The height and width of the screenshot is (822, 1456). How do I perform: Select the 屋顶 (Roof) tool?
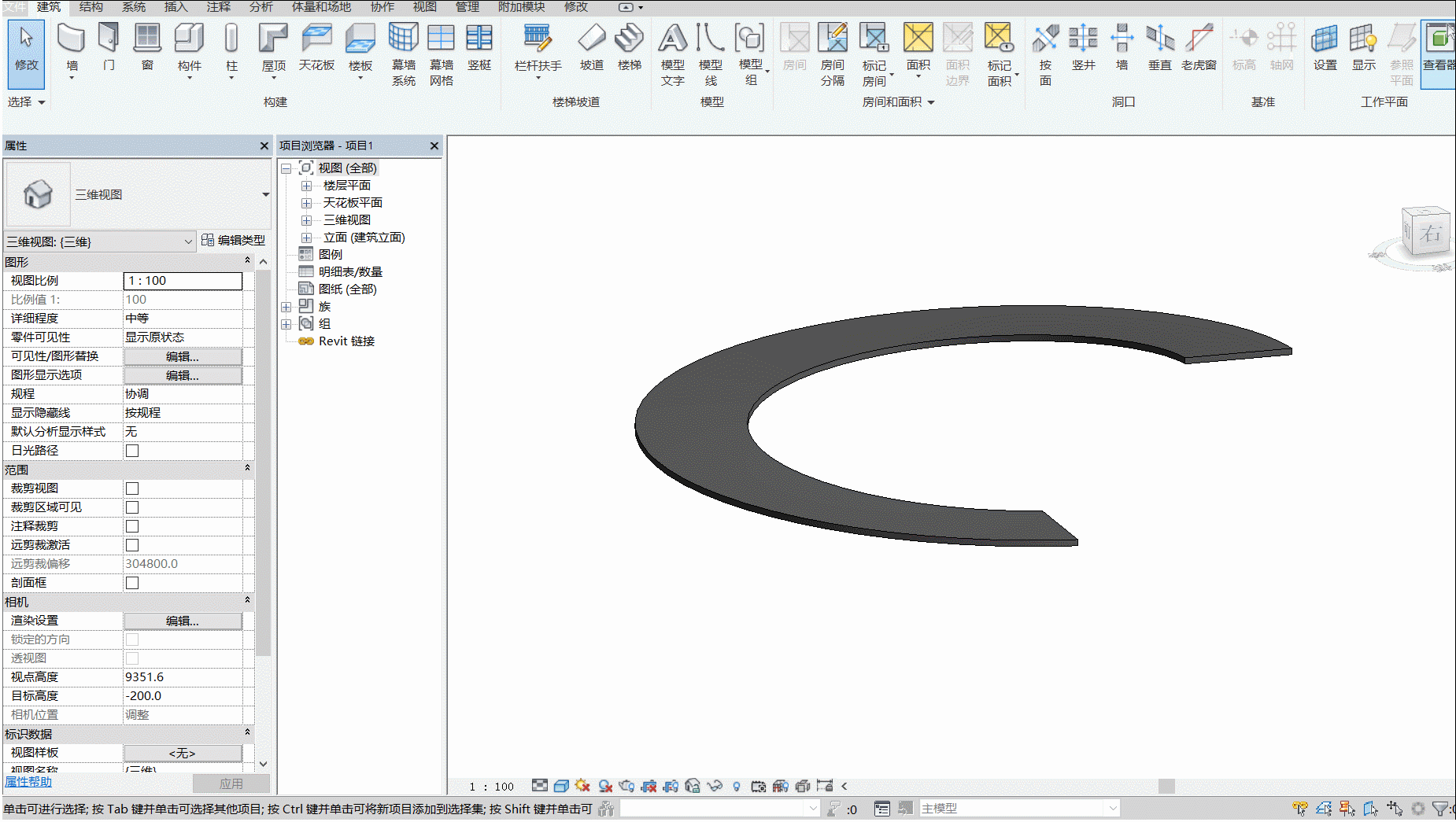[x=273, y=50]
